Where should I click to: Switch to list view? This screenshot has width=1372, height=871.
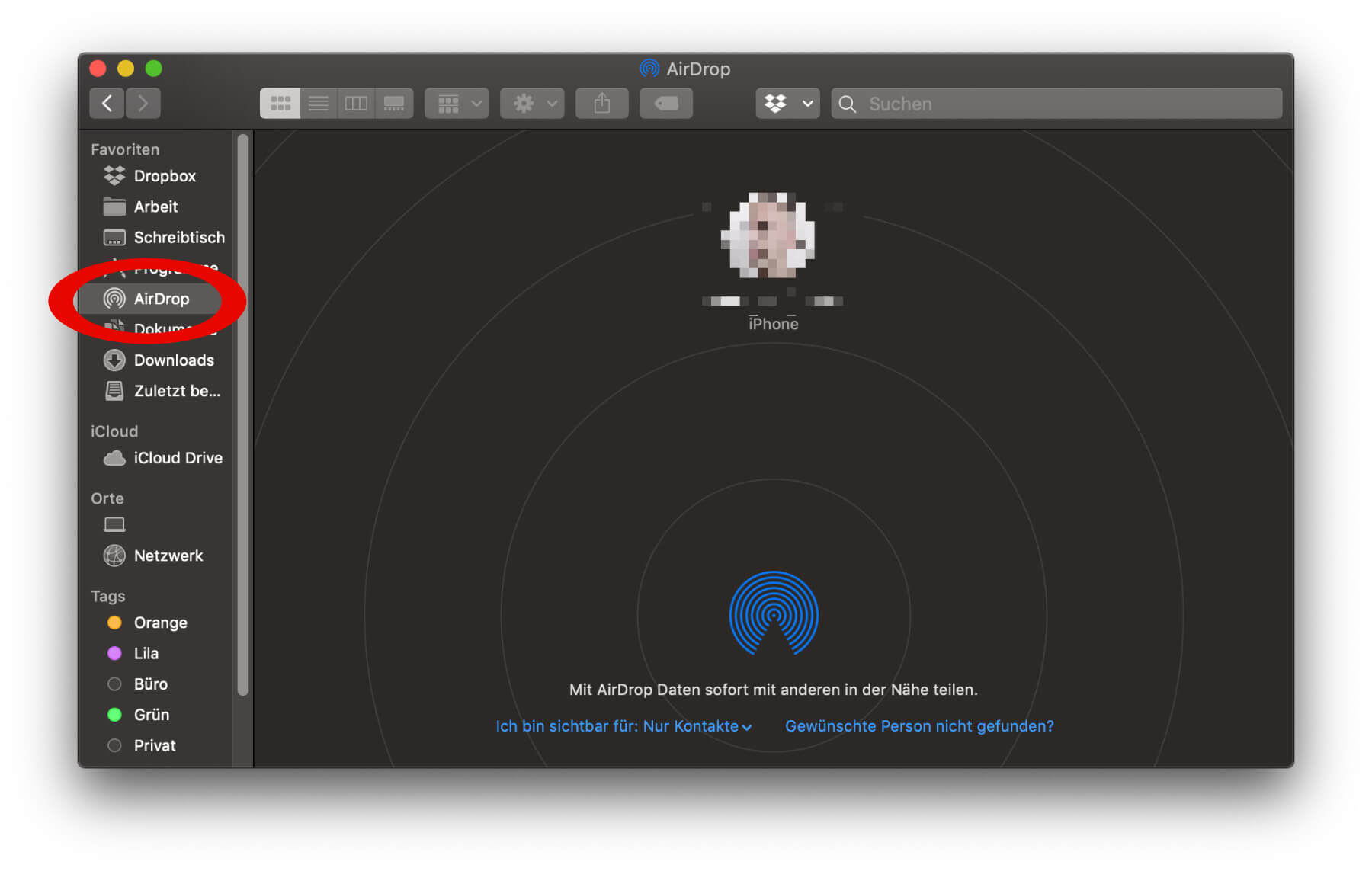pyautogui.click(x=319, y=103)
